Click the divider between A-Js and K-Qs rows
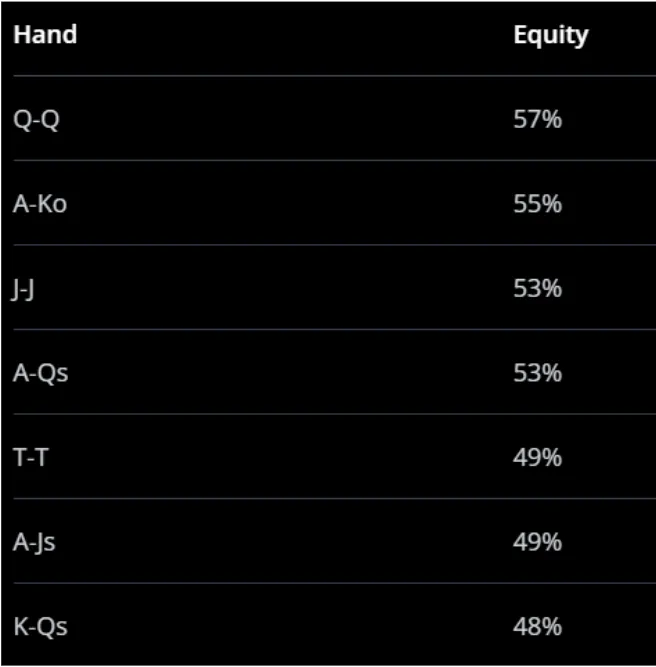This screenshot has height=667, width=656. 328,583
